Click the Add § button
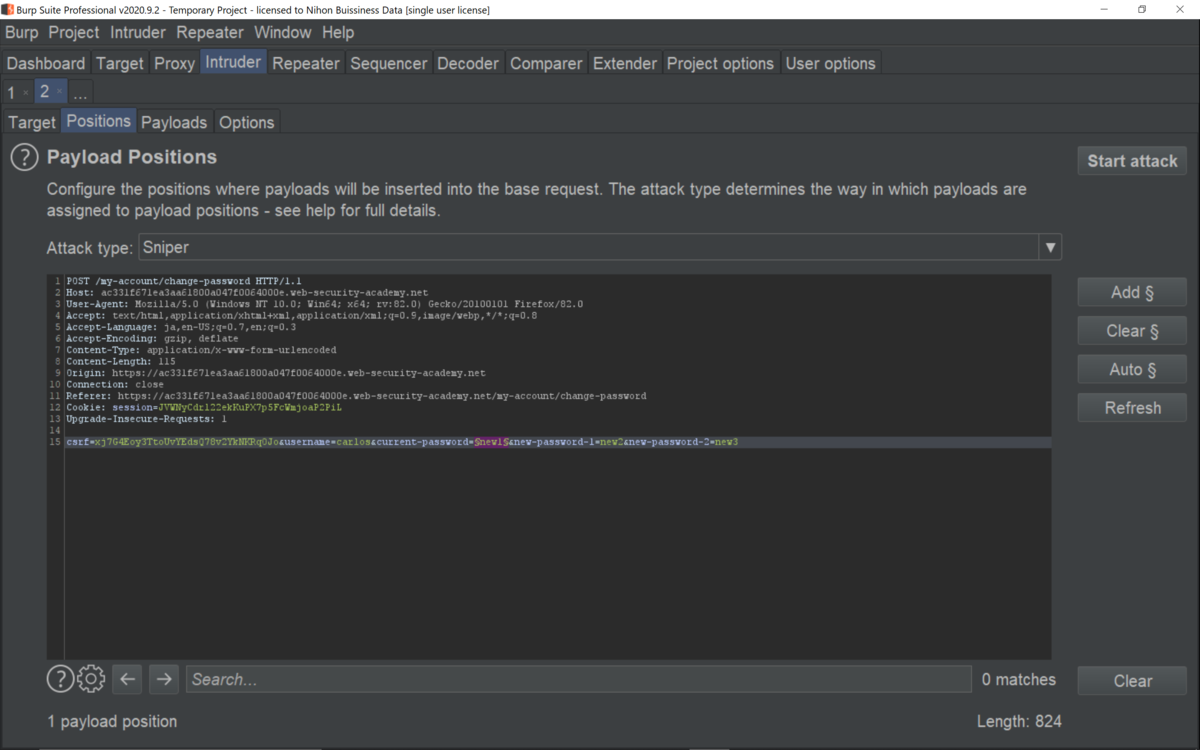The image size is (1200, 750). point(1133,293)
